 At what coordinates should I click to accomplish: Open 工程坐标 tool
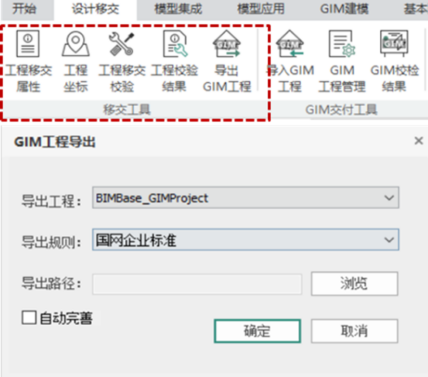[76, 61]
